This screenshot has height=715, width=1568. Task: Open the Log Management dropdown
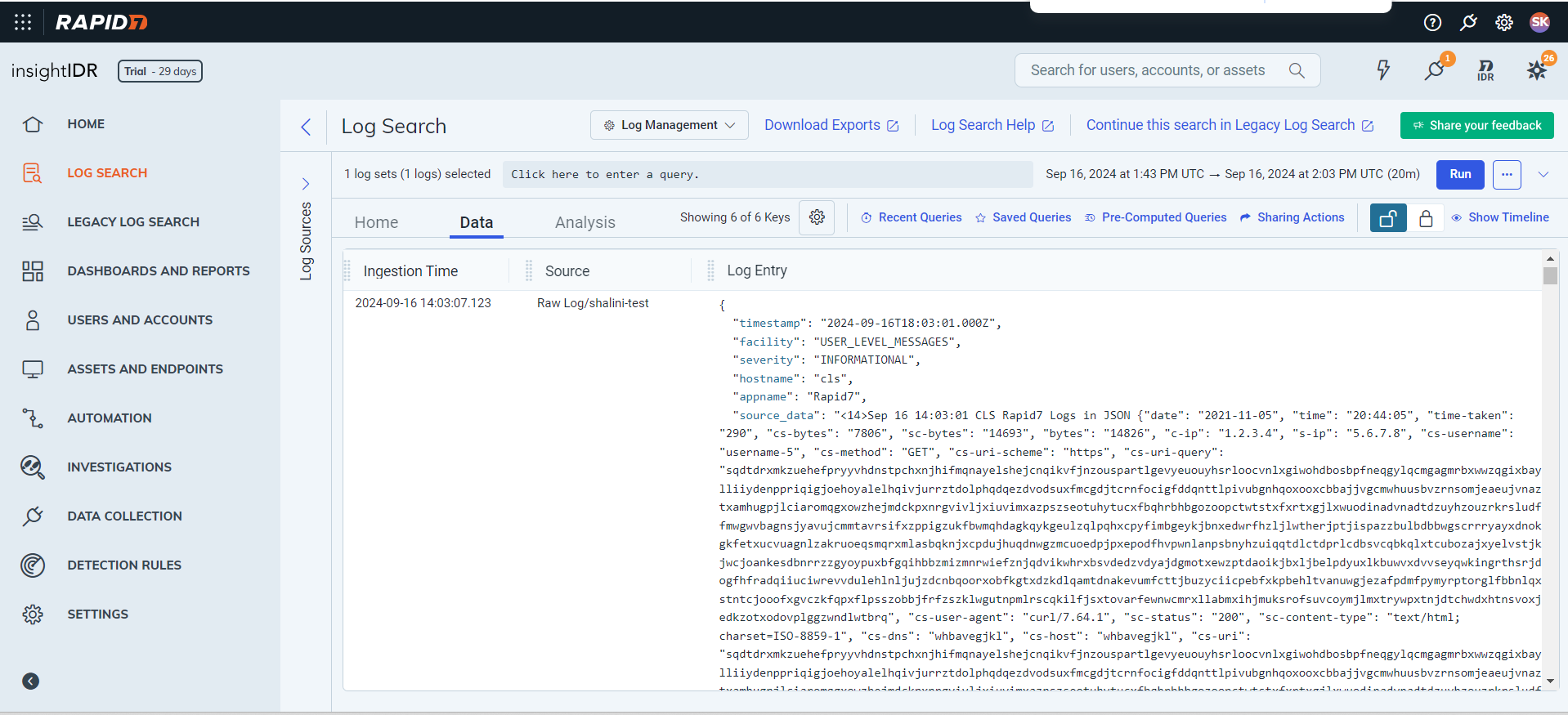point(670,125)
